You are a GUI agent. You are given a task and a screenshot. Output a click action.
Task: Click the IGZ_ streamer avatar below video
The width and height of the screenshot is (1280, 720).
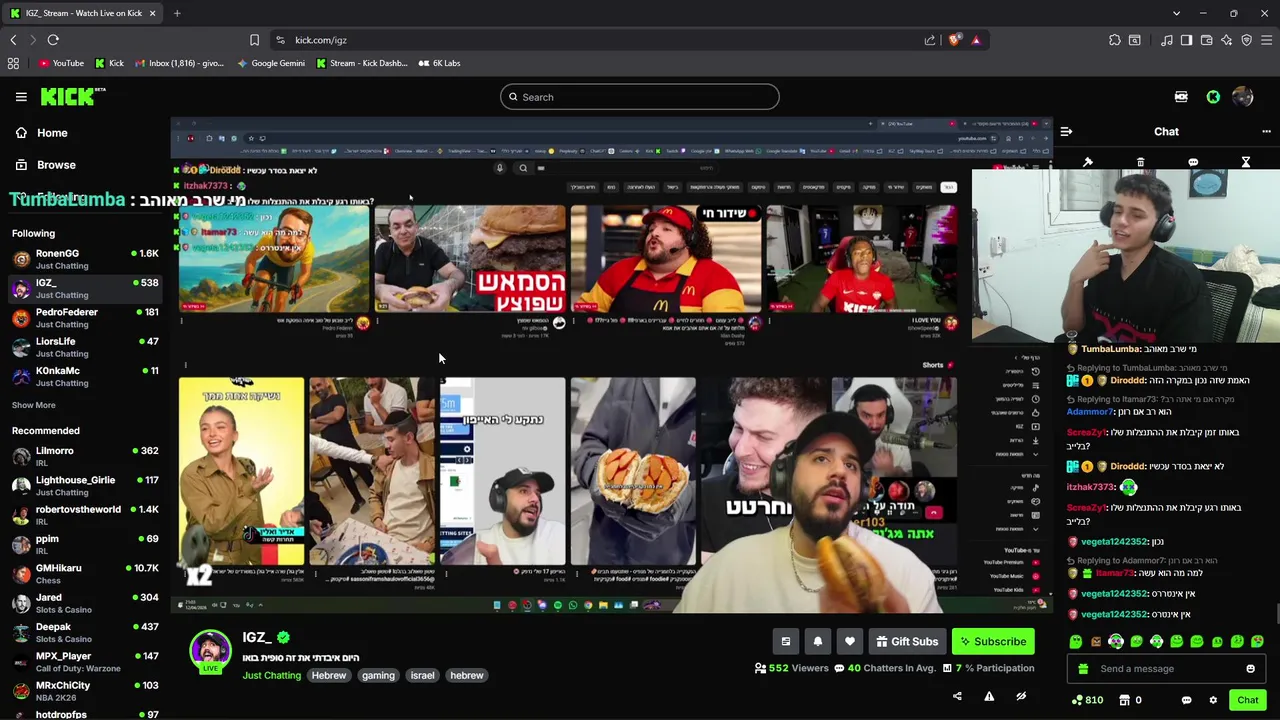(210, 652)
